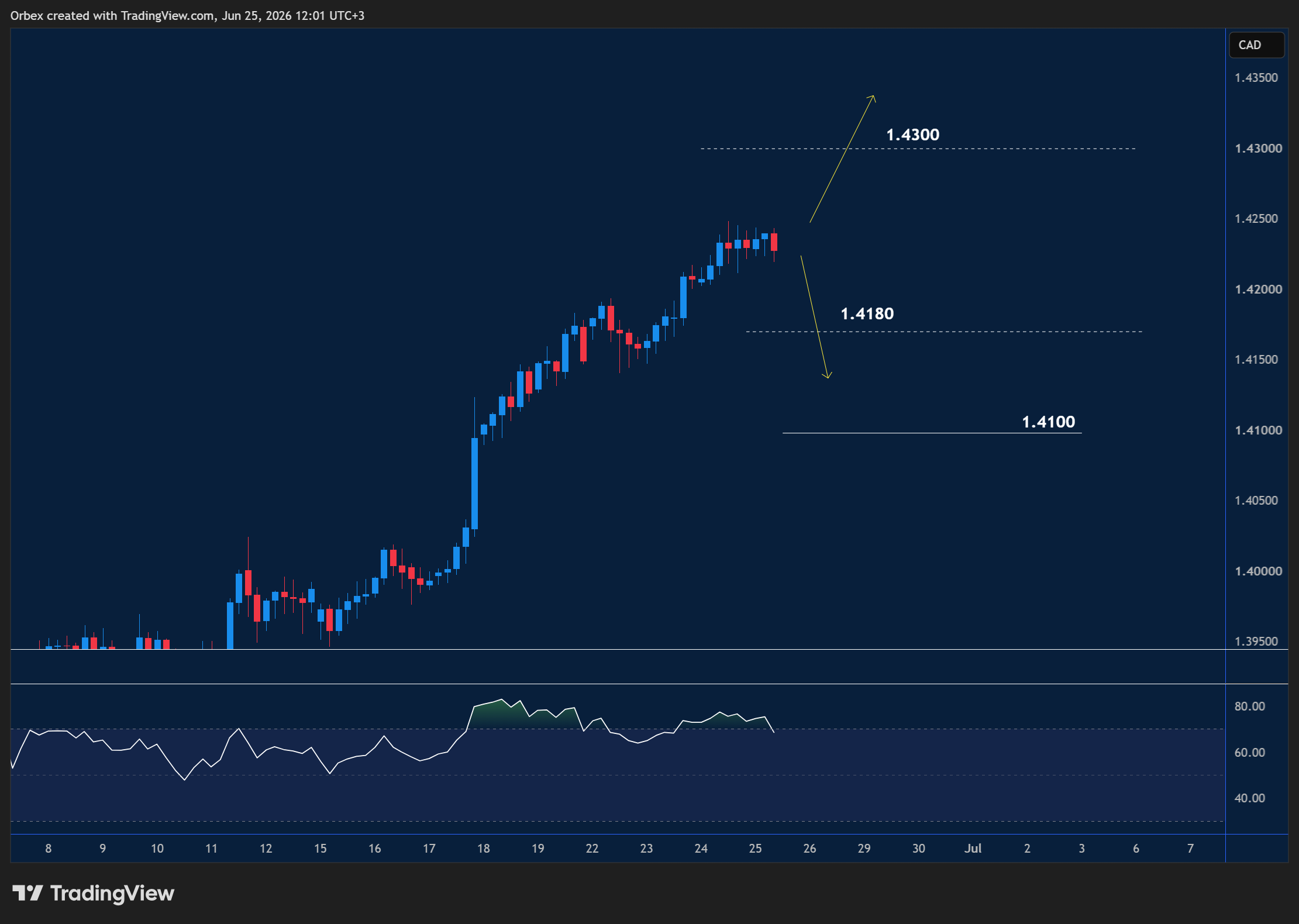Click the 1.4300 dashed resistance line
This screenshot has width=1299, height=924.
[918, 149]
